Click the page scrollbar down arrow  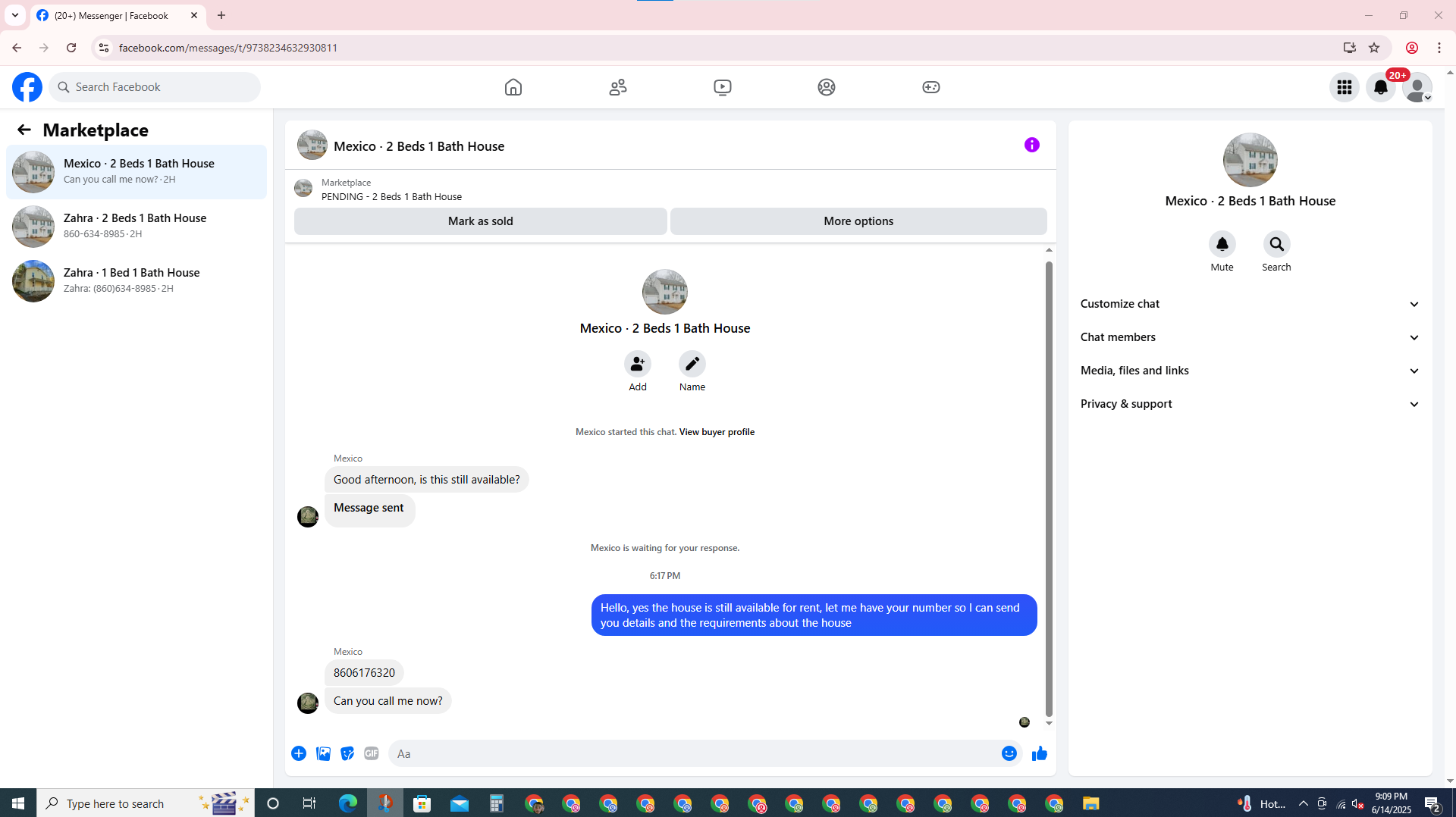pyautogui.click(x=1450, y=781)
